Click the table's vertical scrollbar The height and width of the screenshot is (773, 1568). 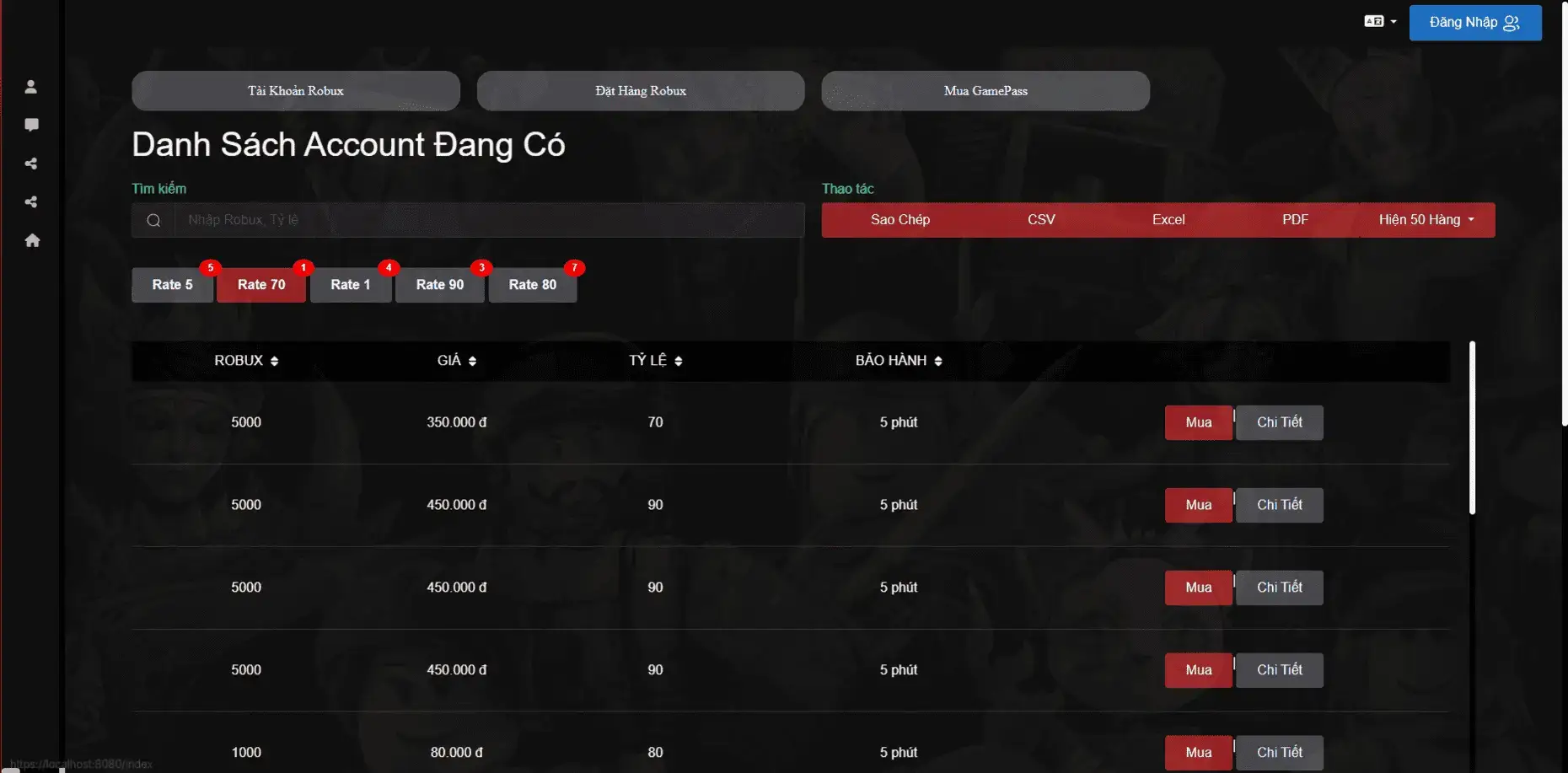click(x=1472, y=427)
